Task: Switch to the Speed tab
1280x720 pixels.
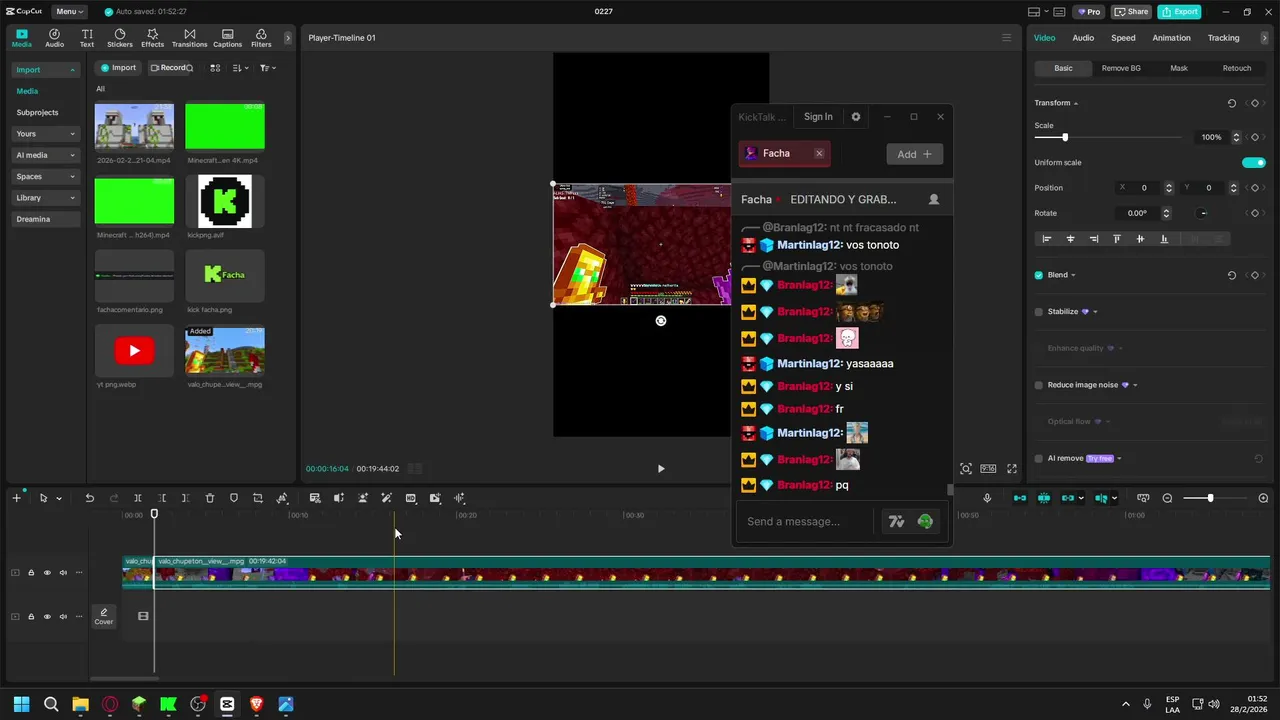Action: [1123, 38]
